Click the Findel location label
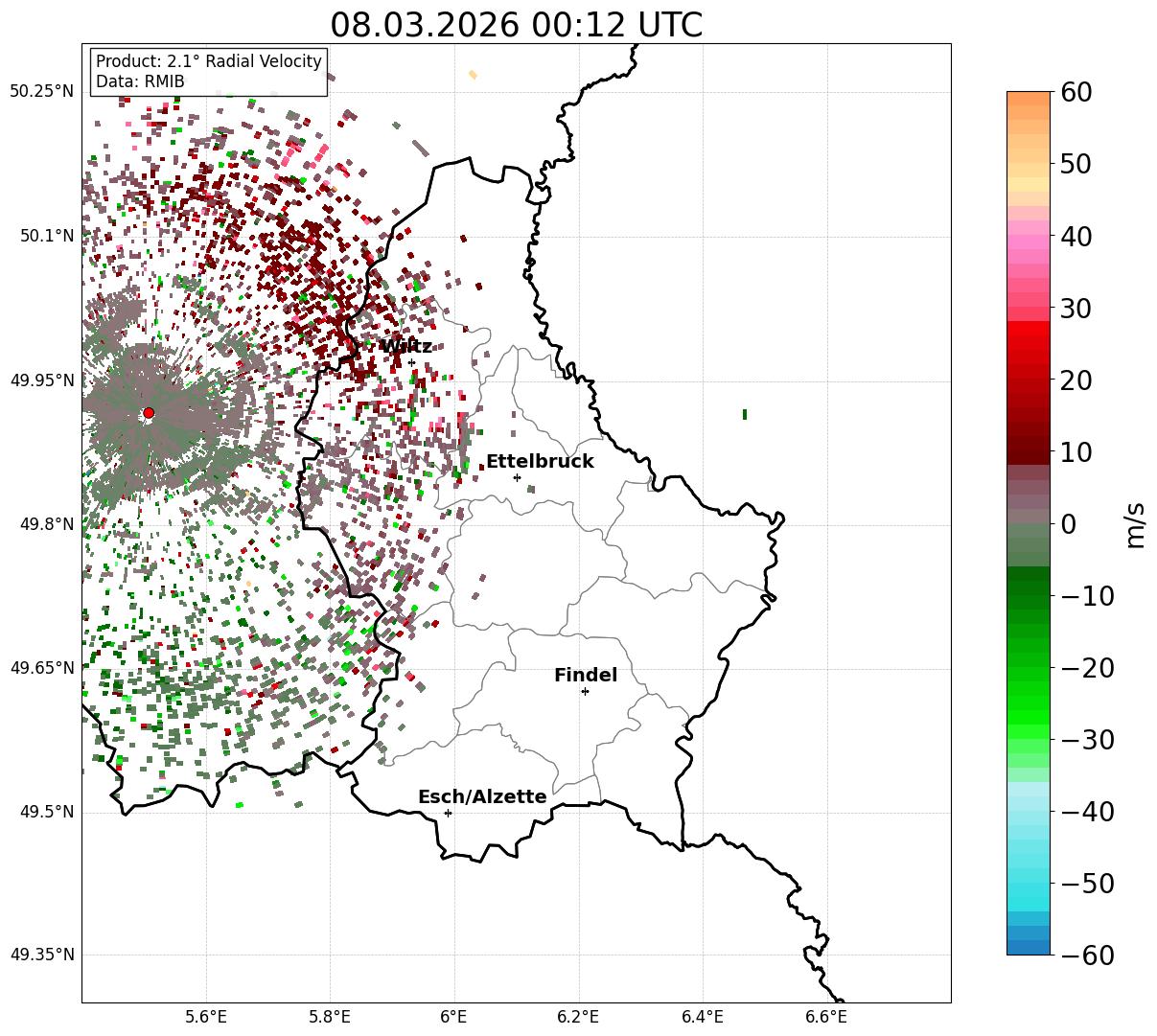The width and height of the screenshot is (1157, 1036). pos(586,676)
